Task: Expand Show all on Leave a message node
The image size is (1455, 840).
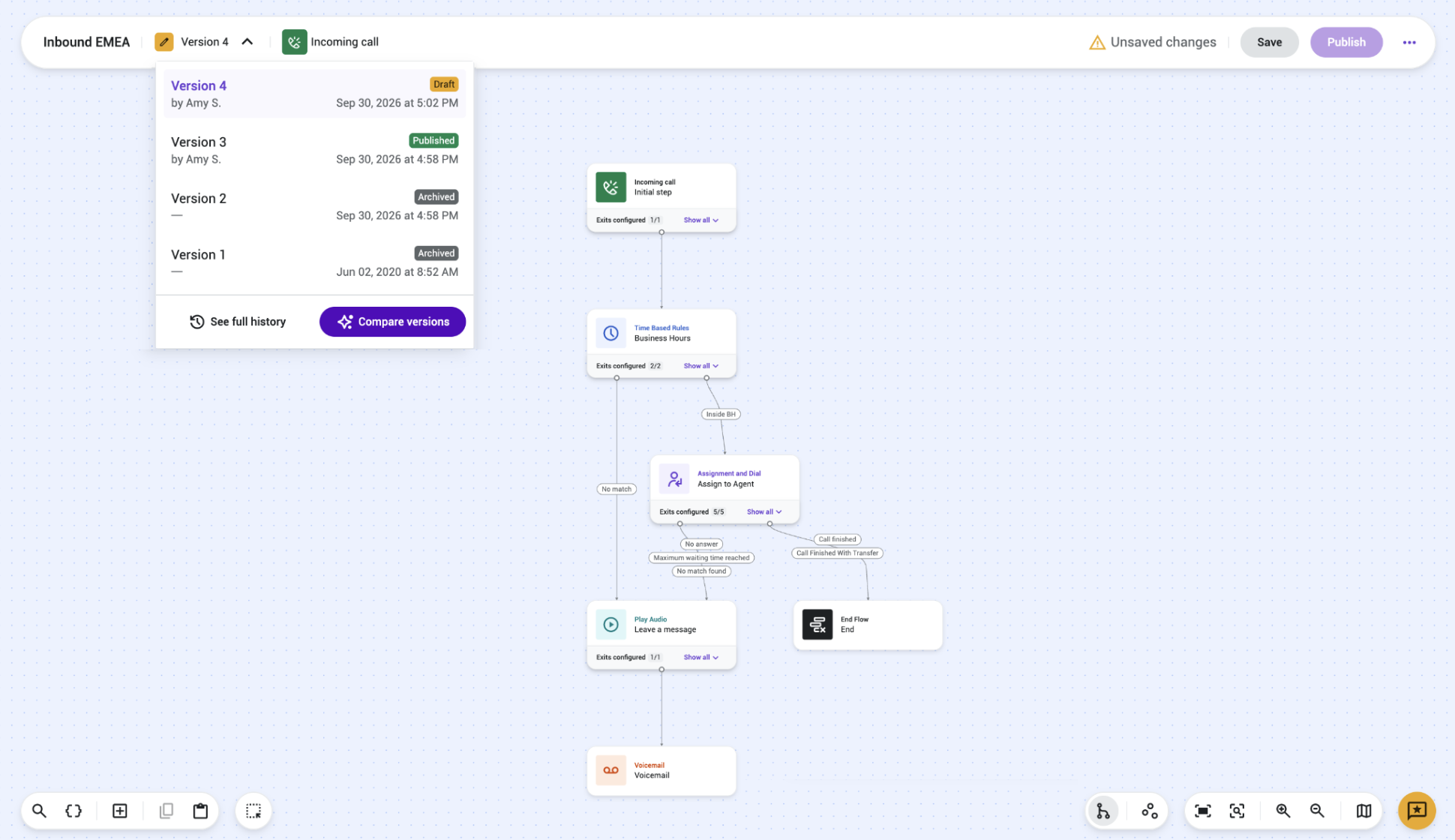Action: (700, 657)
